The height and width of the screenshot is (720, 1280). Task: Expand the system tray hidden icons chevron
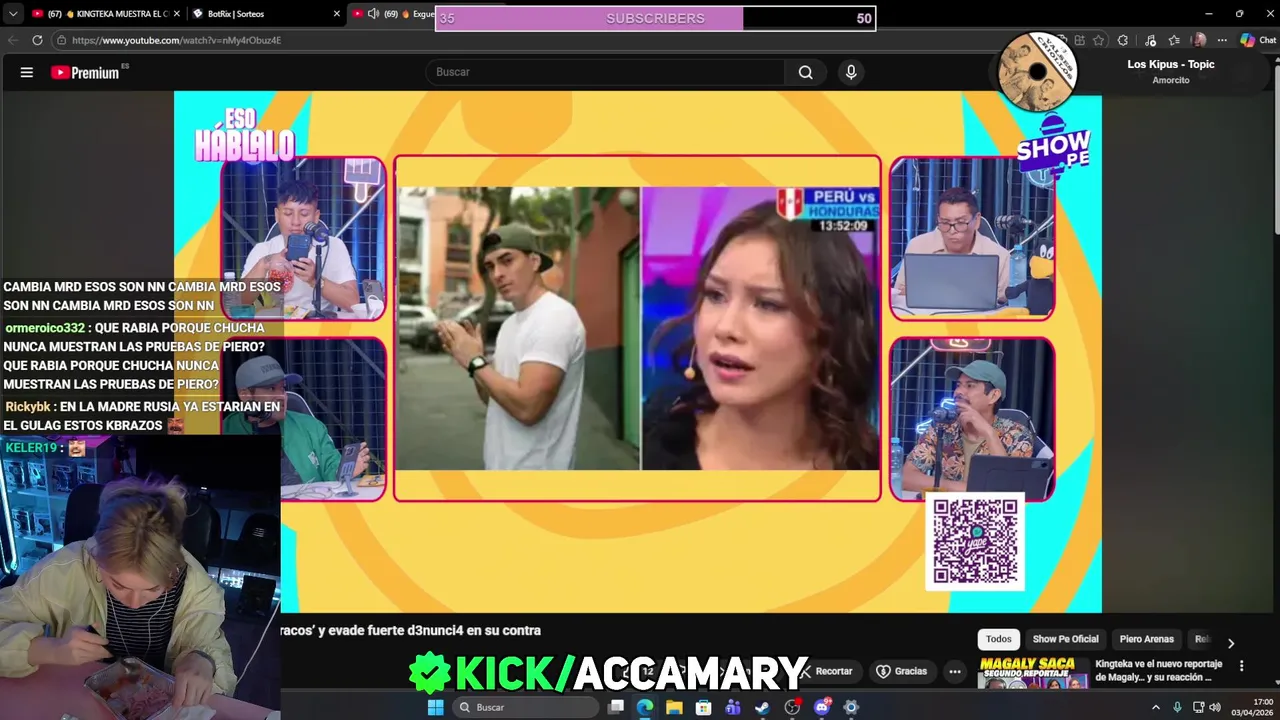(1156, 707)
